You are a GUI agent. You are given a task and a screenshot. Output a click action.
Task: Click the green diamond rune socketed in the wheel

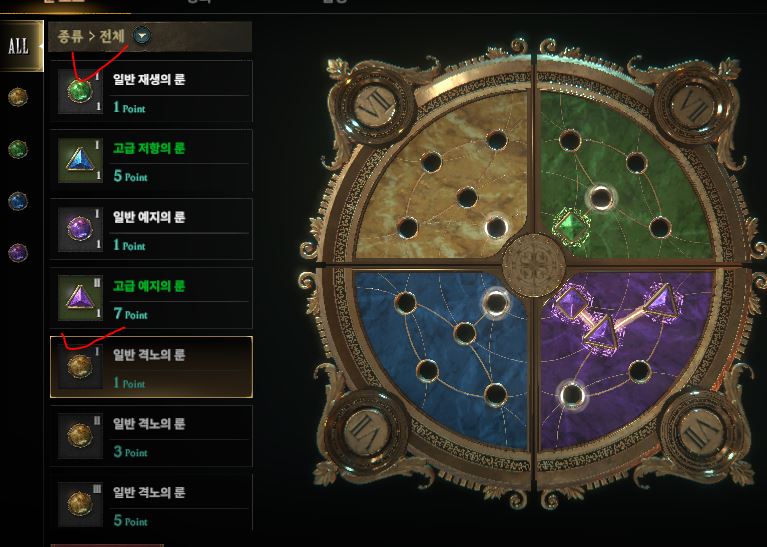tap(572, 227)
